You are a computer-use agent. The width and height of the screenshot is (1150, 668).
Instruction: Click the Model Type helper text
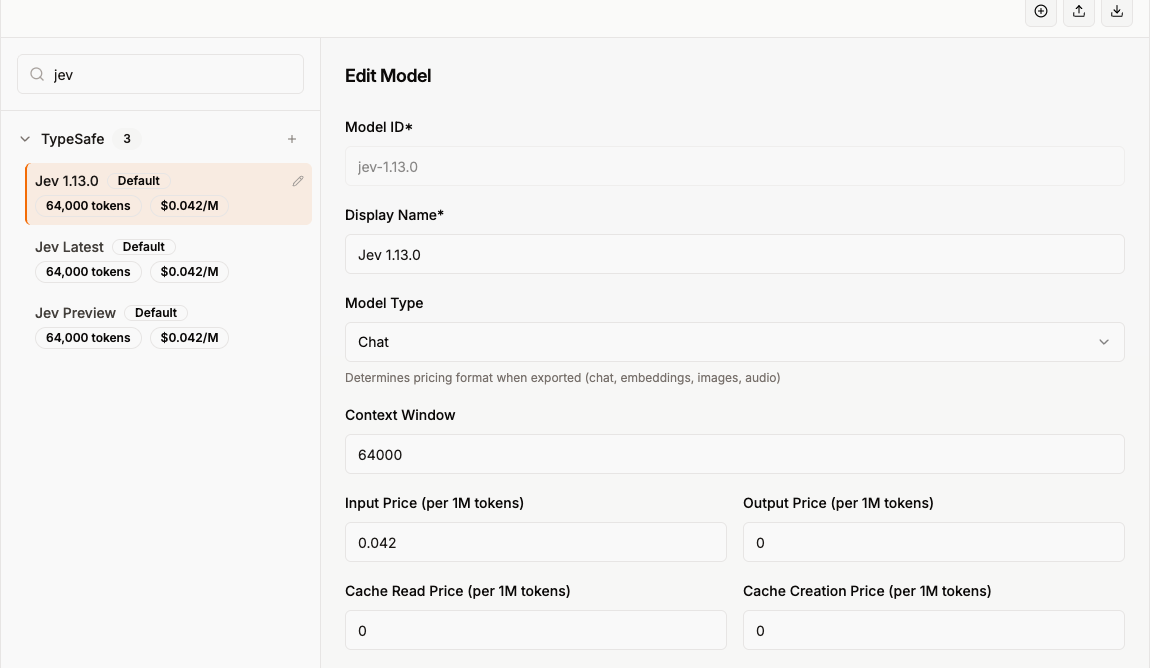pos(563,378)
